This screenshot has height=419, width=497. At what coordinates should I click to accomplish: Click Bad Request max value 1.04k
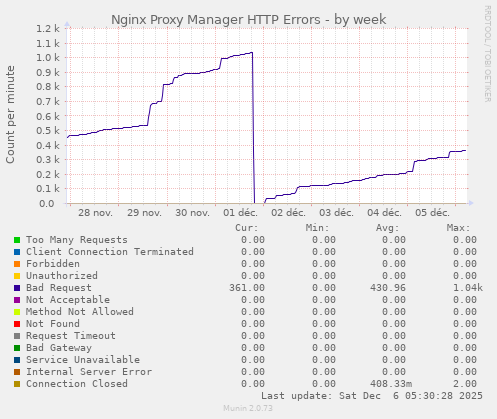tap(468, 288)
